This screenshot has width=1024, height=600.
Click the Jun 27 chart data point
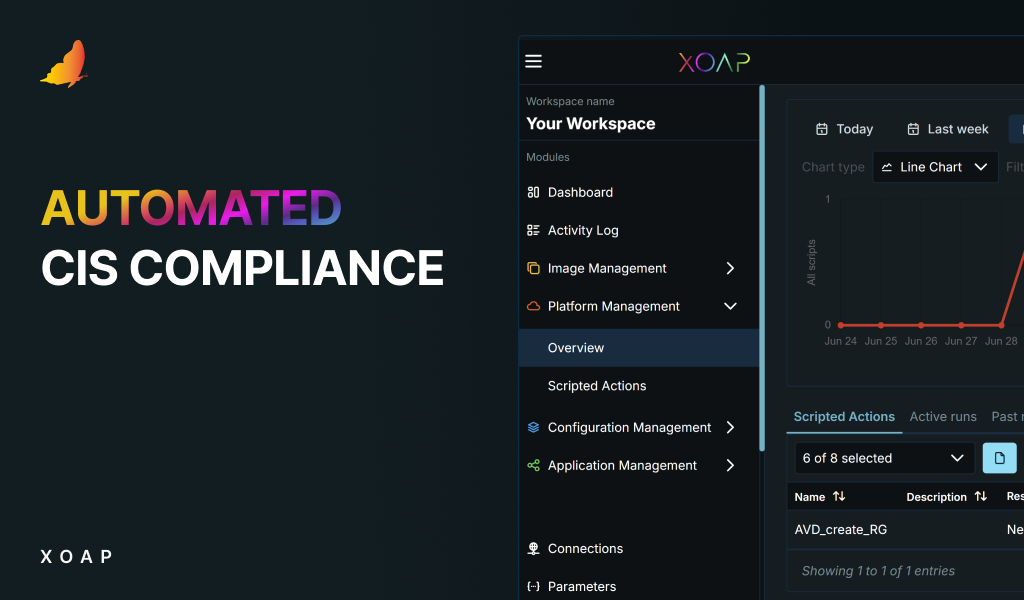point(961,324)
